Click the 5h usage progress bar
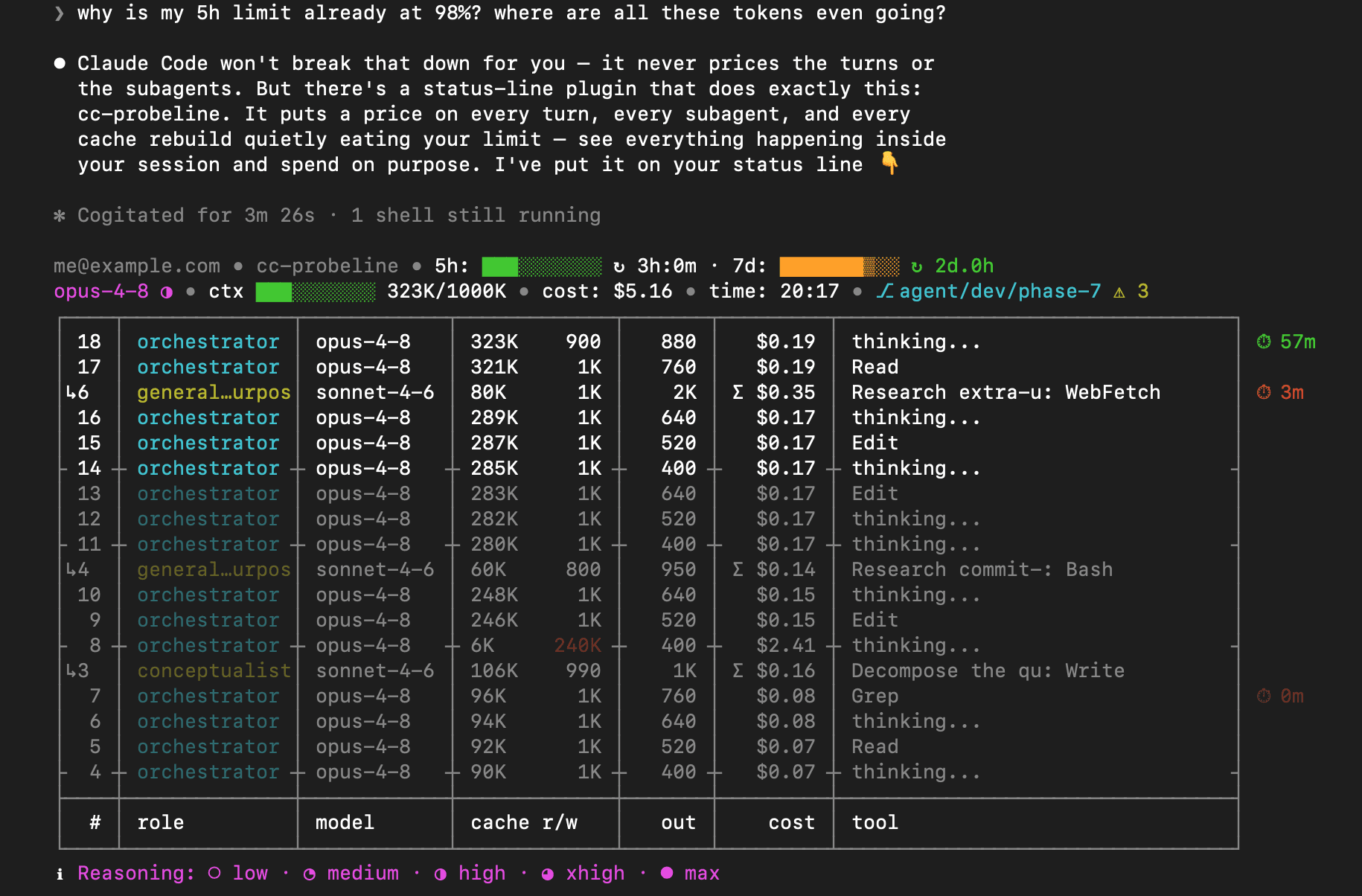 [542, 266]
